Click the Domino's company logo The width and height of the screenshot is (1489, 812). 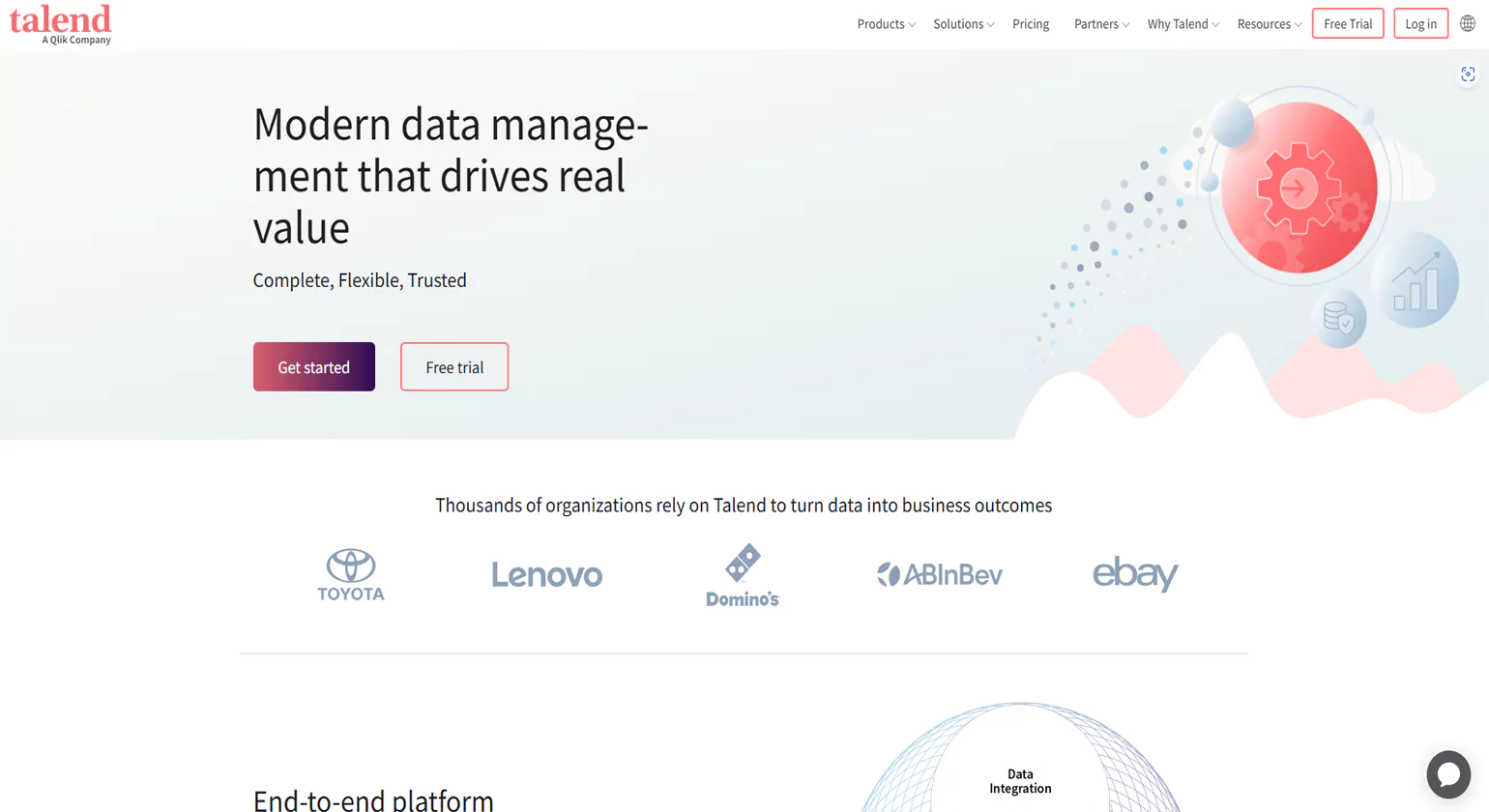point(743,574)
